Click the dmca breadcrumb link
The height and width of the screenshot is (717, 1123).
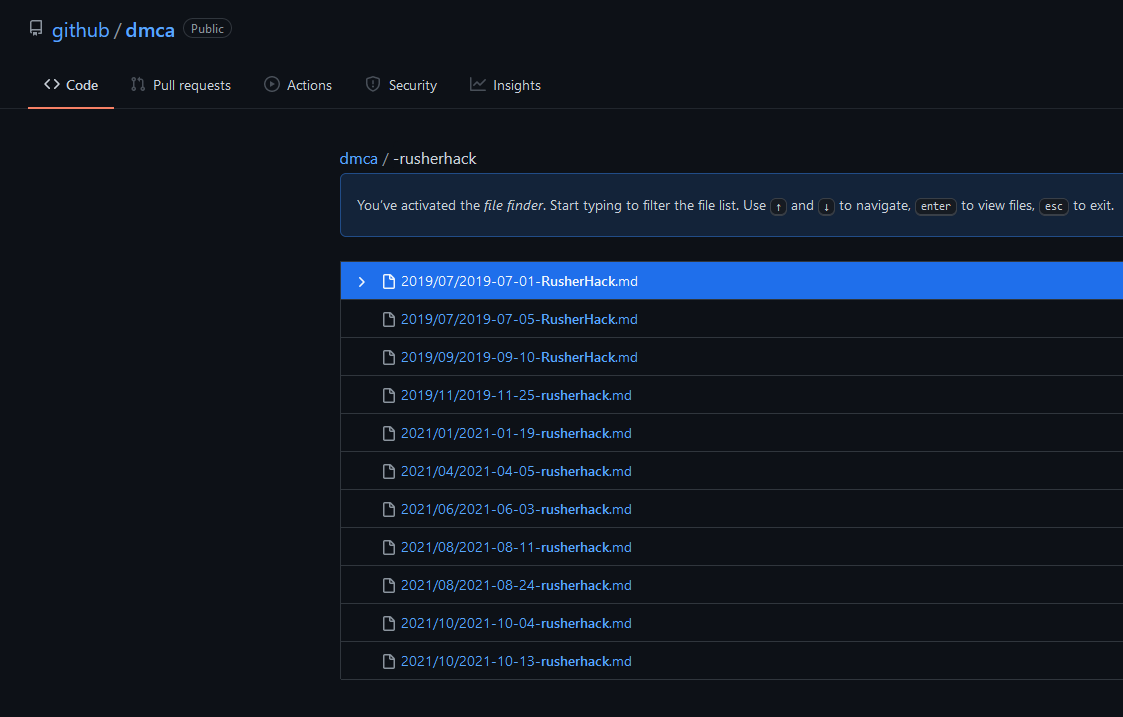pos(358,159)
